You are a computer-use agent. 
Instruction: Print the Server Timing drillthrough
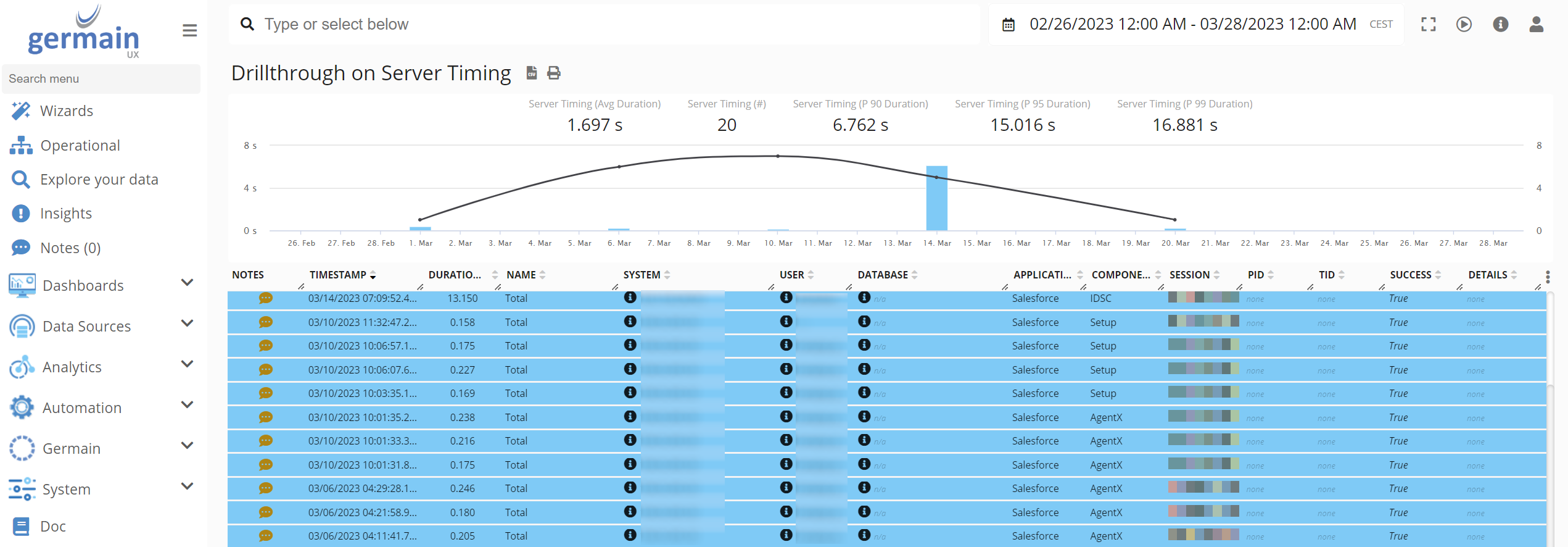[x=554, y=73]
